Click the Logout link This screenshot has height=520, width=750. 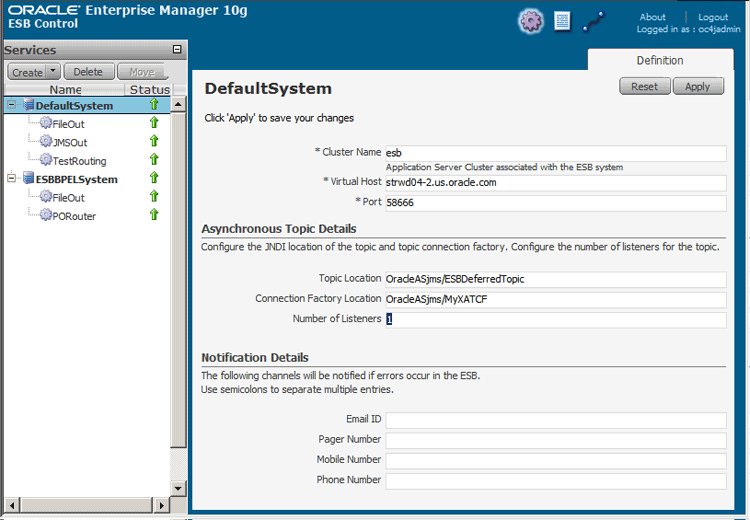[713, 17]
